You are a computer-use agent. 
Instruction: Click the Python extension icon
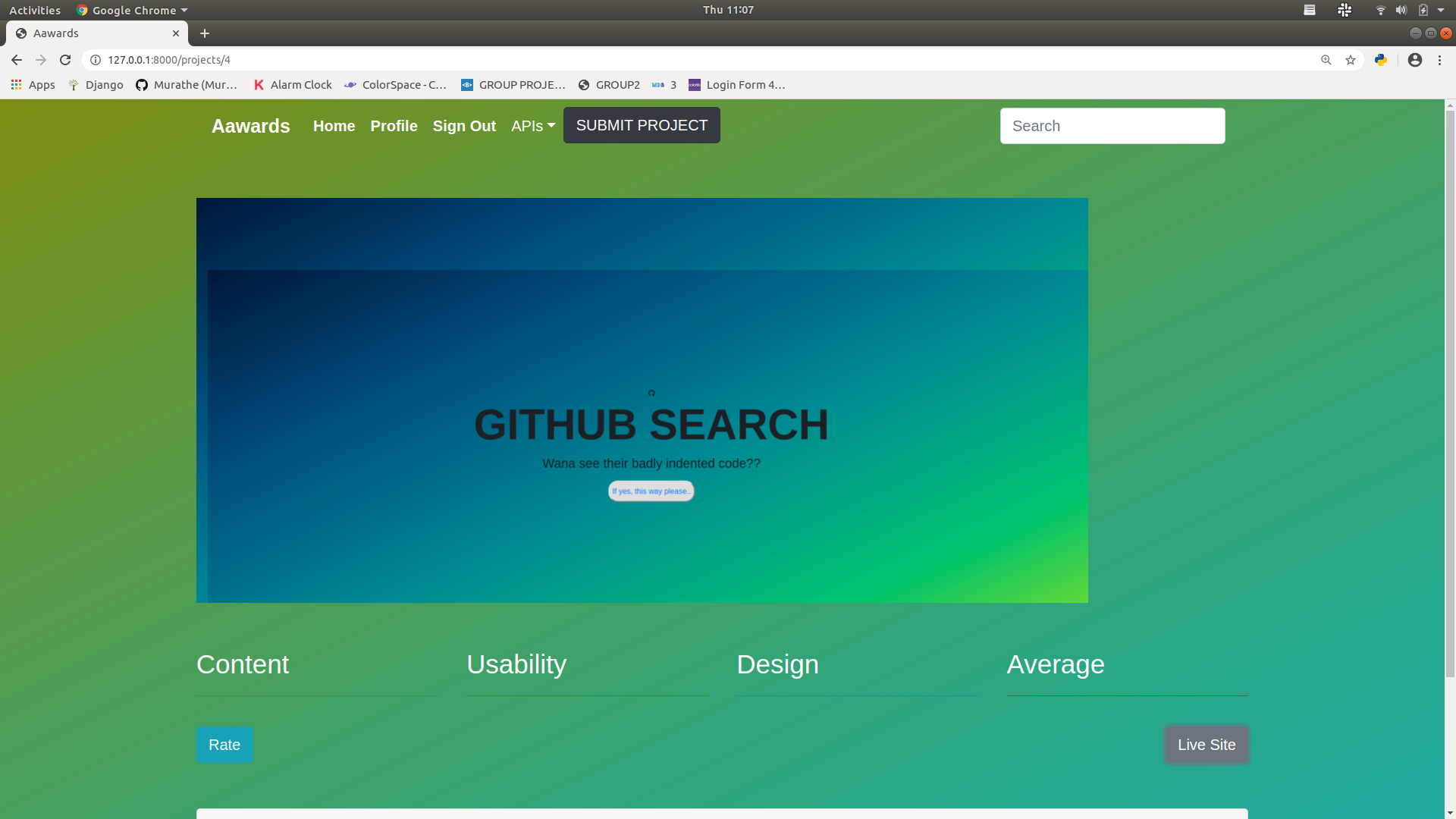pyautogui.click(x=1381, y=60)
